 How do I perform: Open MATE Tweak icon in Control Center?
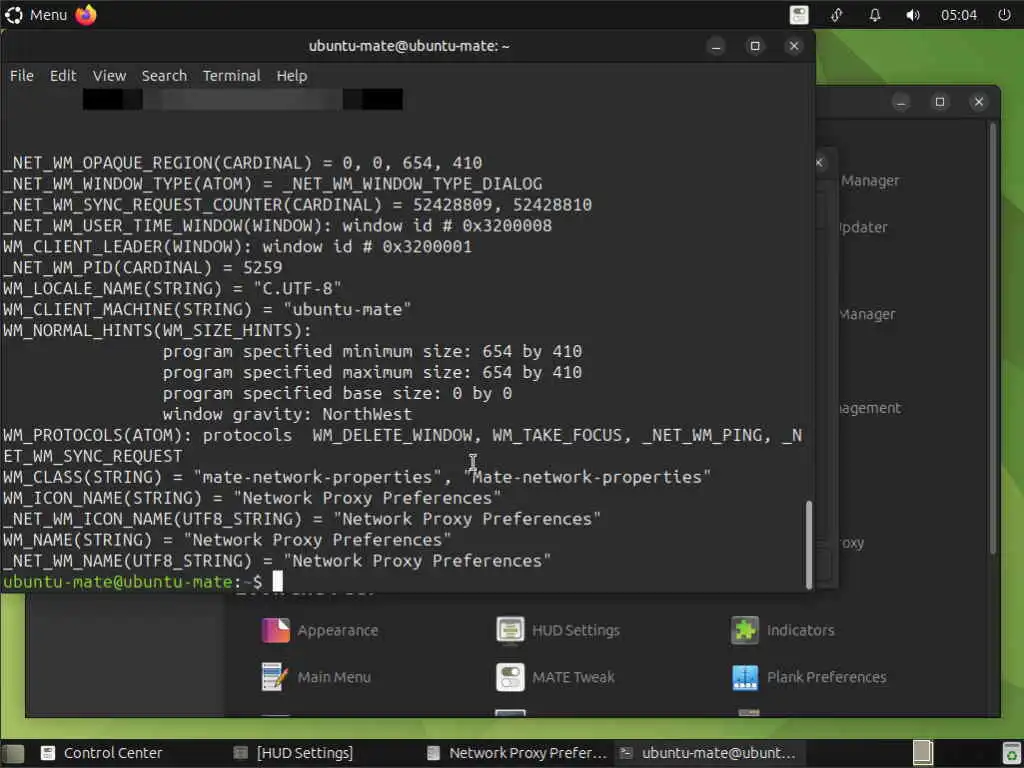(510, 677)
